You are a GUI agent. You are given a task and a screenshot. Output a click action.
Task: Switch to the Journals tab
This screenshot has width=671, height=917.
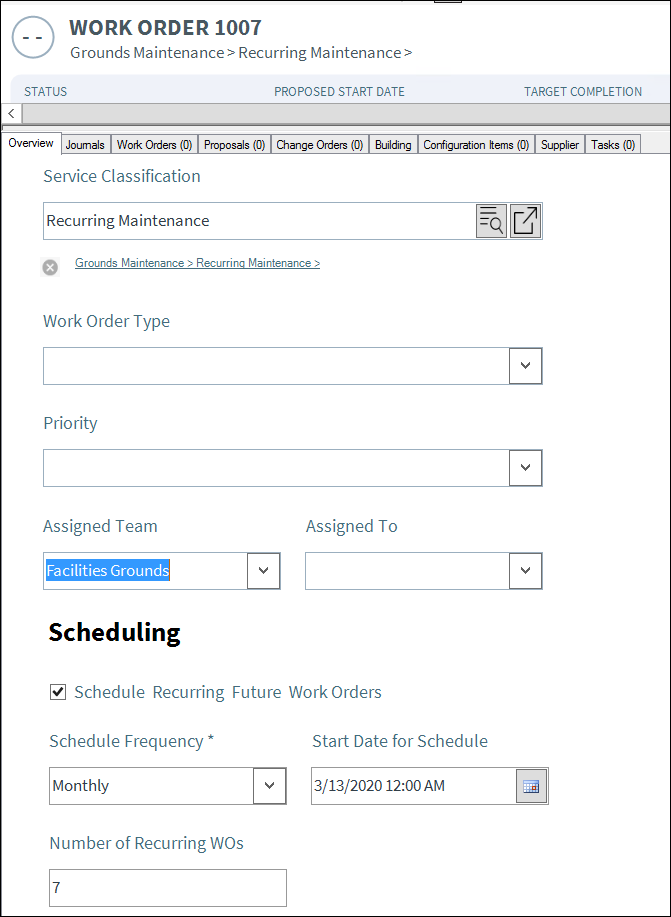click(85, 145)
